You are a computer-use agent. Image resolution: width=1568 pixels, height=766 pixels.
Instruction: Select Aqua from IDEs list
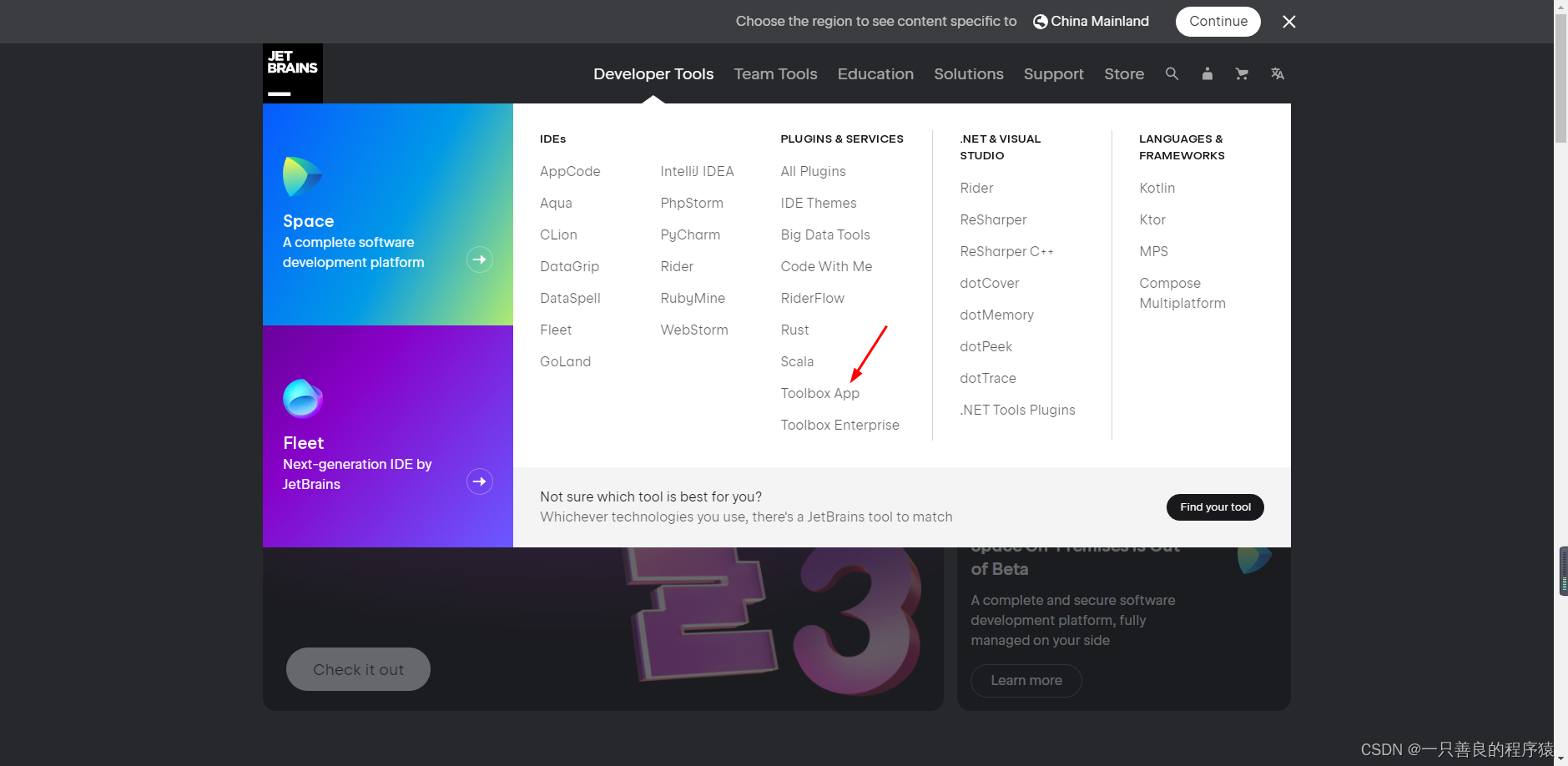pyautogui.click(x=556, y=203)
